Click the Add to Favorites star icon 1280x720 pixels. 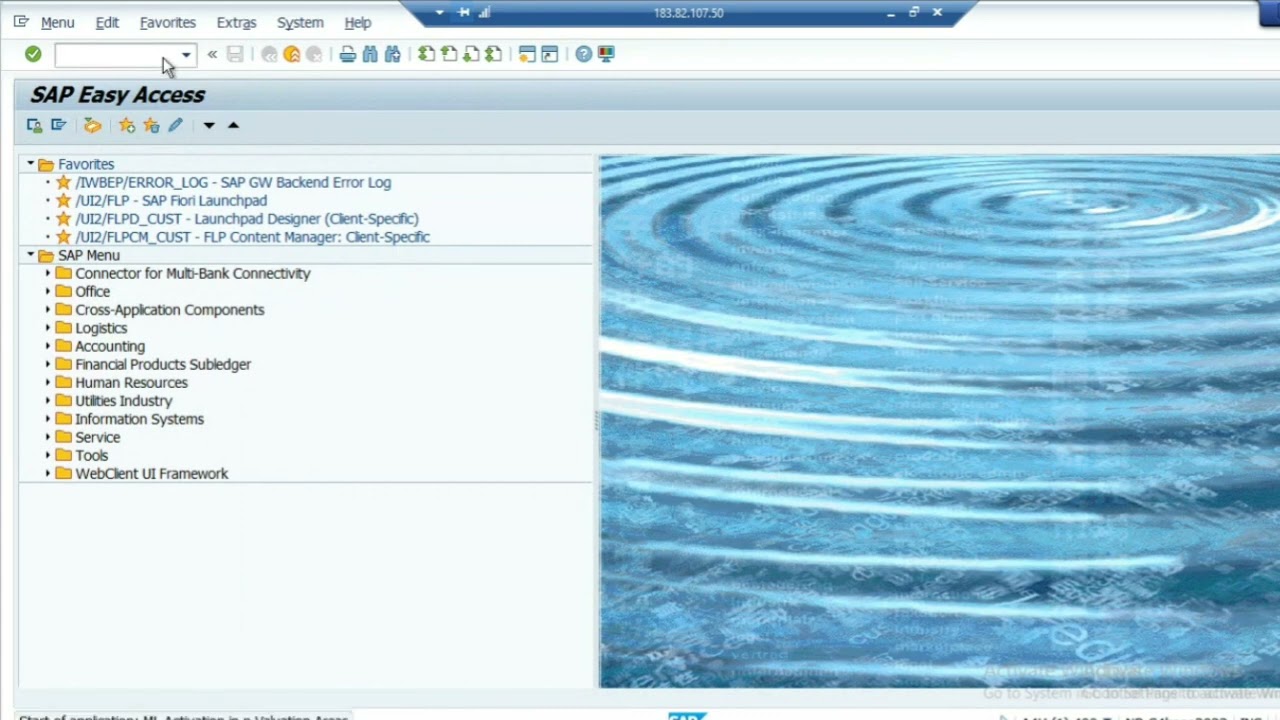127,125
